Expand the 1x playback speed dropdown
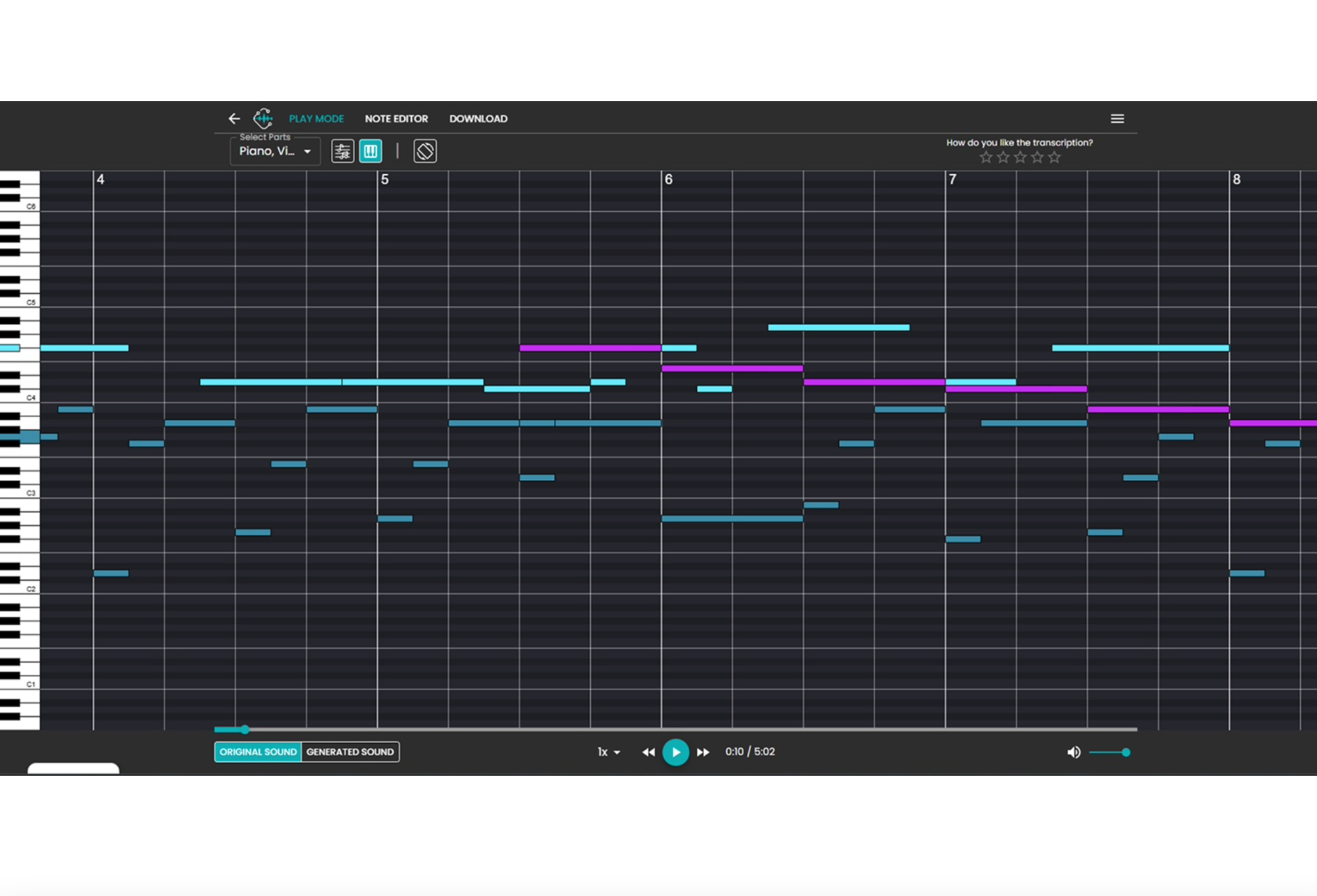 pos(608,752)
